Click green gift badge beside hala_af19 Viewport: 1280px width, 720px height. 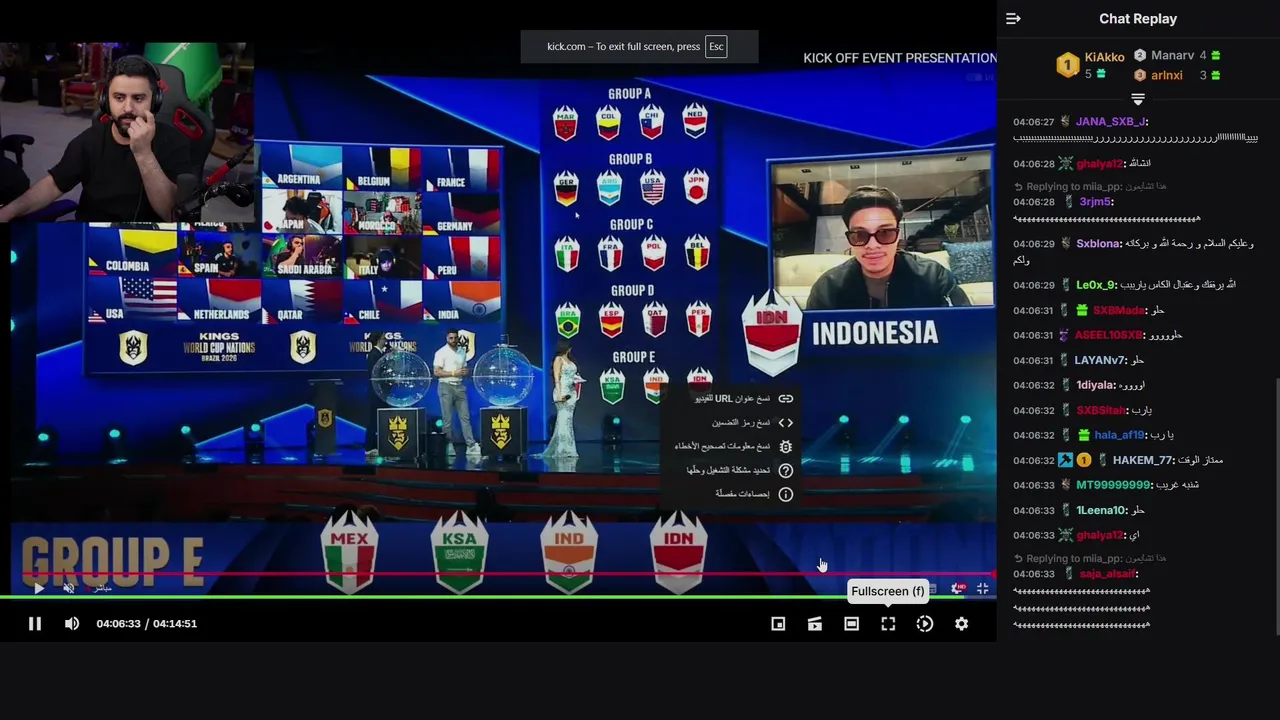point(1083,436)
